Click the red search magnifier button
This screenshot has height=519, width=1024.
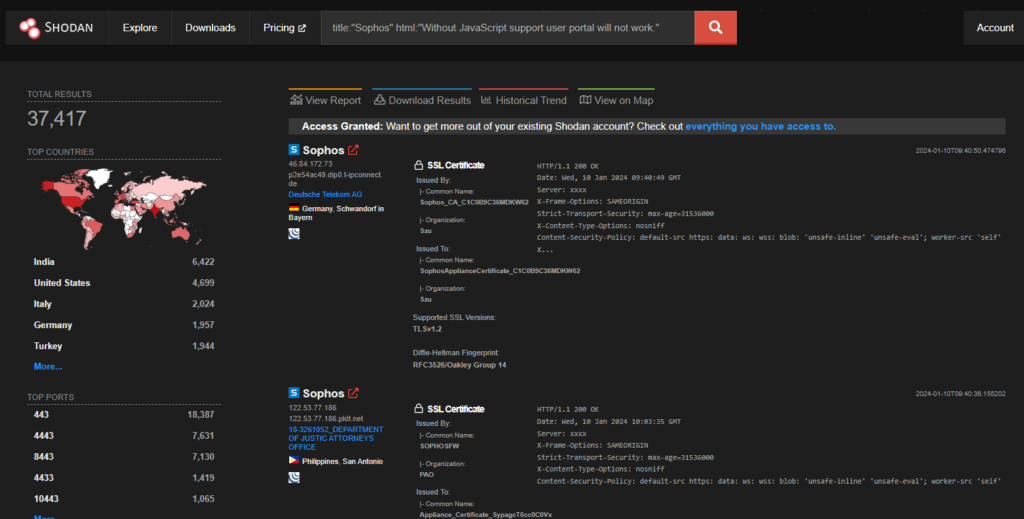coord(715,27)
